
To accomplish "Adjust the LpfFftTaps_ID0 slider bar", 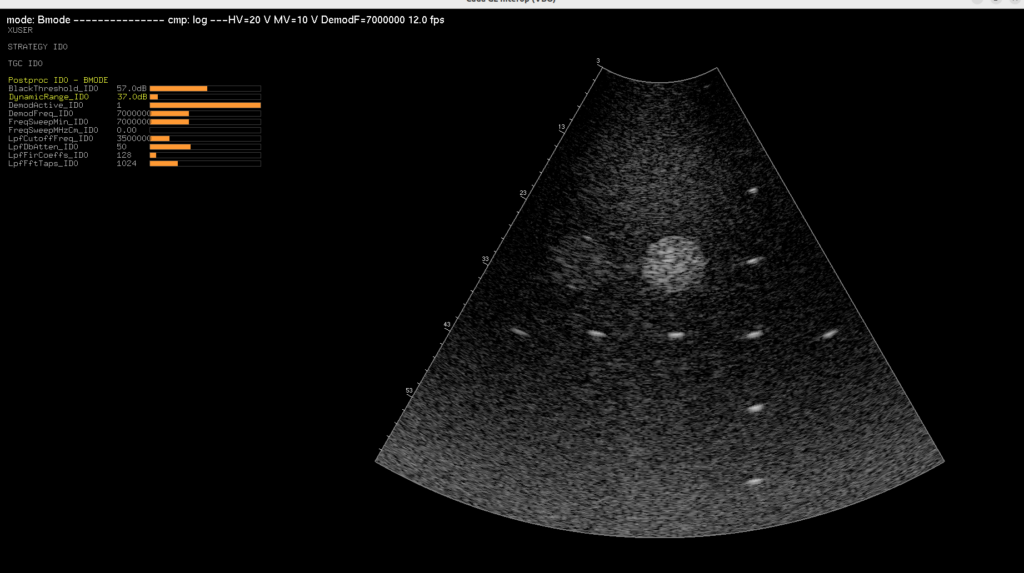I will click(205, 163).
